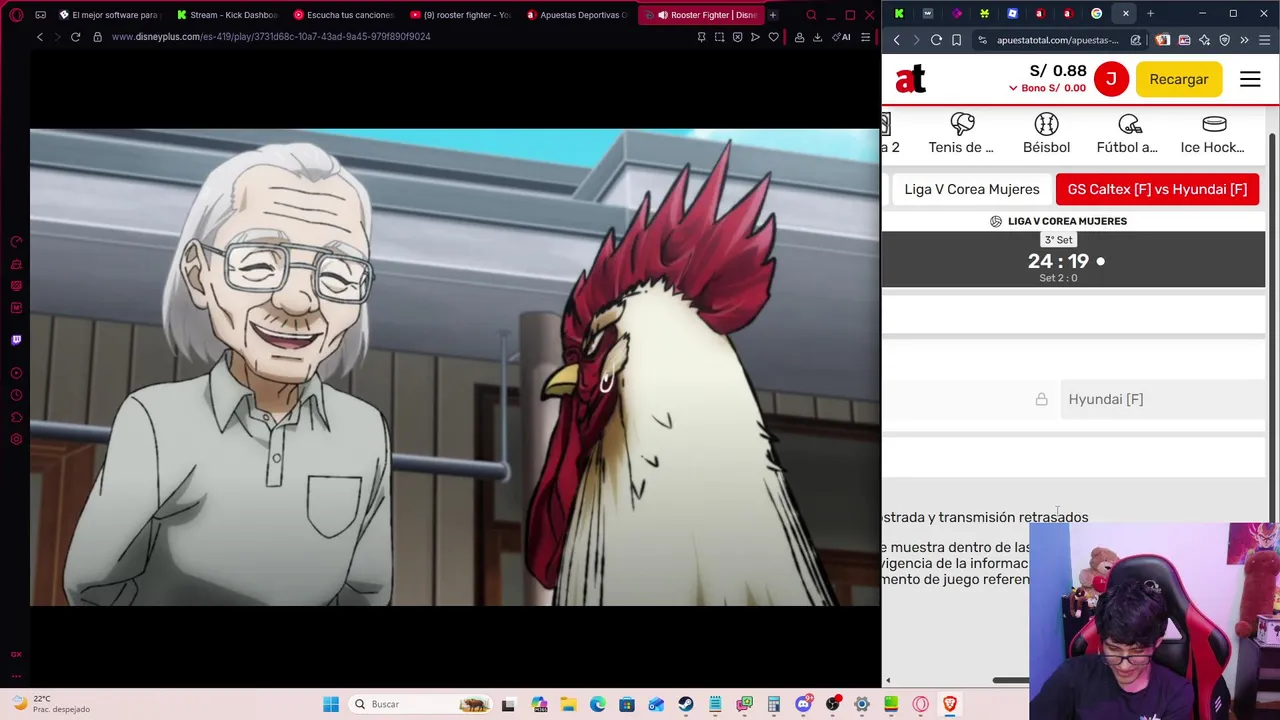This screenshot has width=1280, height=720.
Task: Select the Tenis de mesa sport
Action: pyautogui.click(x=961, y=134)
